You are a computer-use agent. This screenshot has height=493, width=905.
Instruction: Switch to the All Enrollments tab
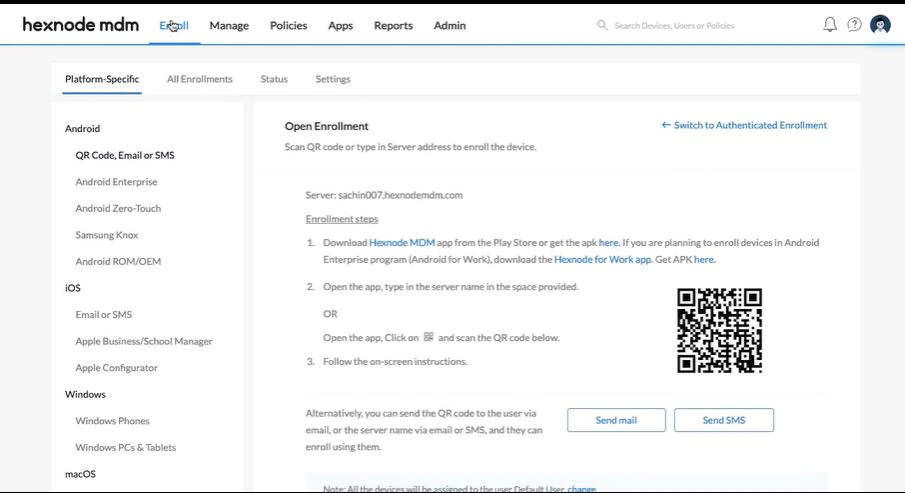200,79
